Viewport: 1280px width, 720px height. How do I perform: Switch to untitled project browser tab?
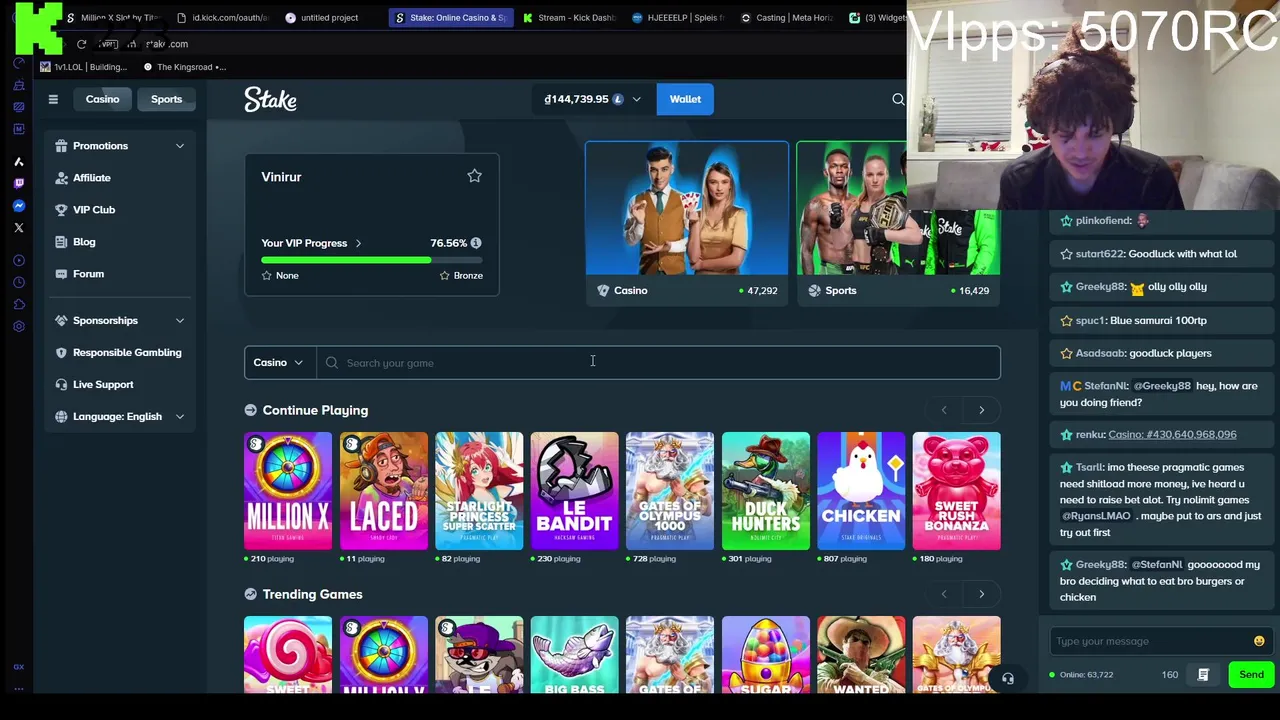coord(329,17)
